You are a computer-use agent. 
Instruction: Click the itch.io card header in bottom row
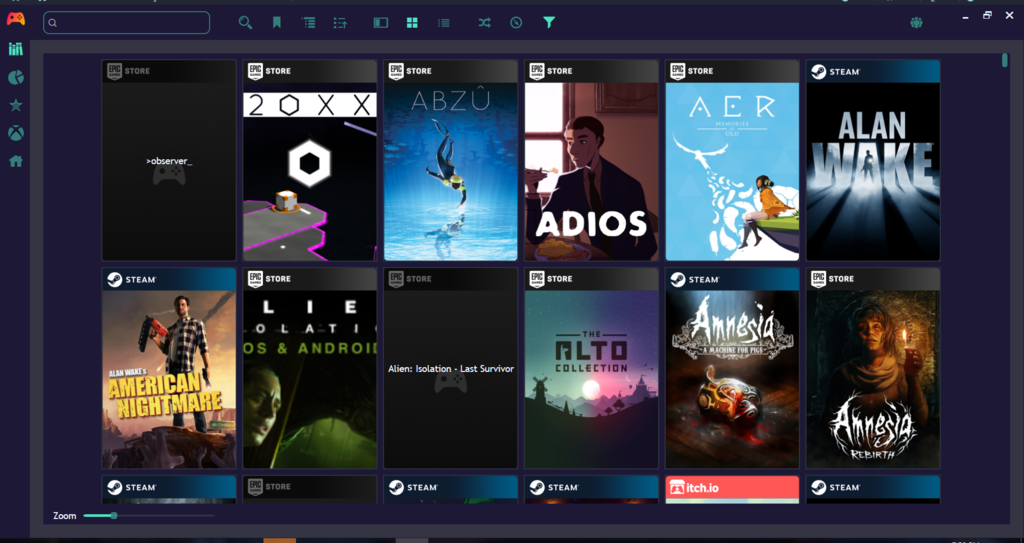coord(732,487)
